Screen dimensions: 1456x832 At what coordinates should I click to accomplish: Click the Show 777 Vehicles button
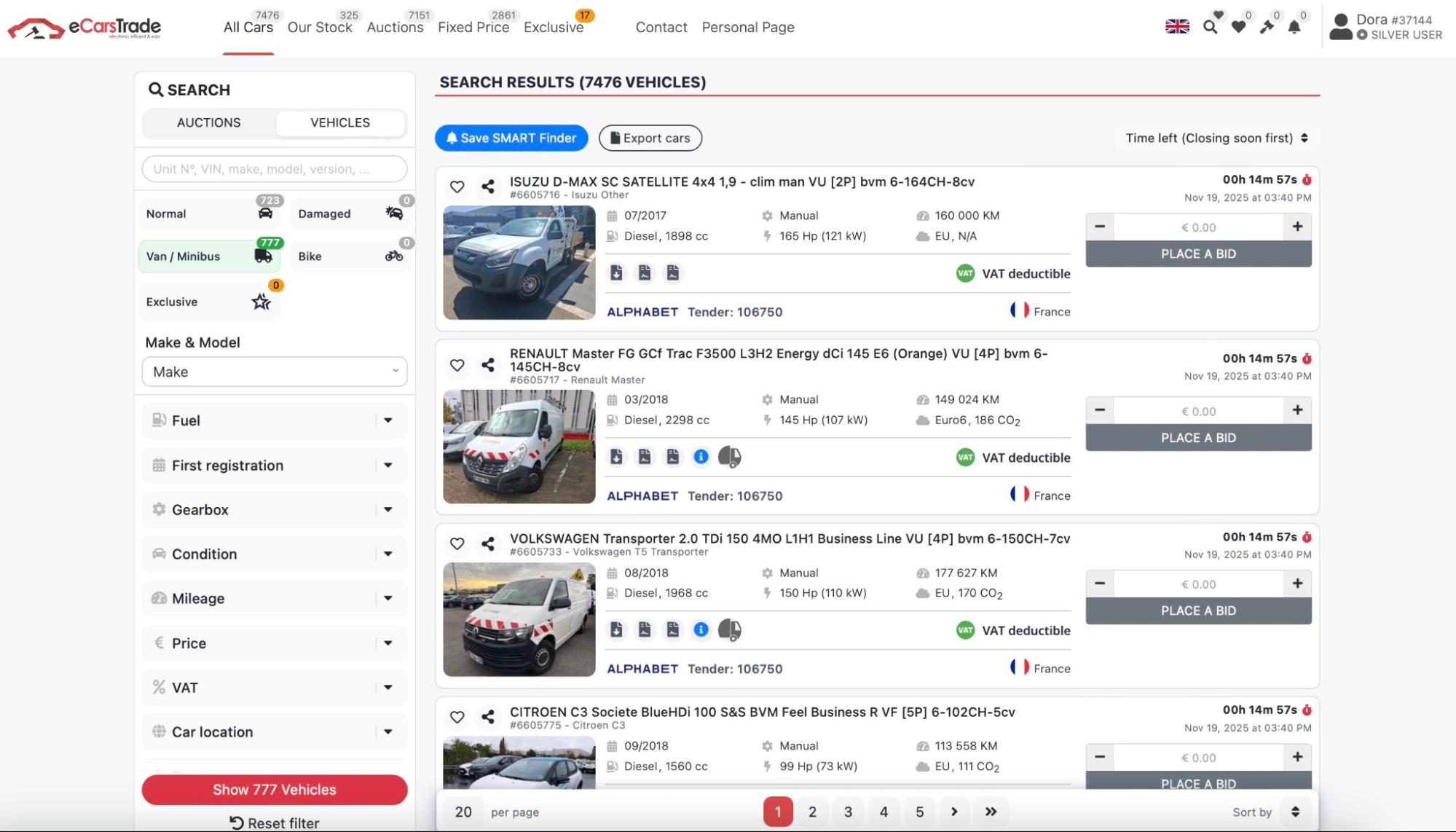pyautogui.click(x=275, y=790)
